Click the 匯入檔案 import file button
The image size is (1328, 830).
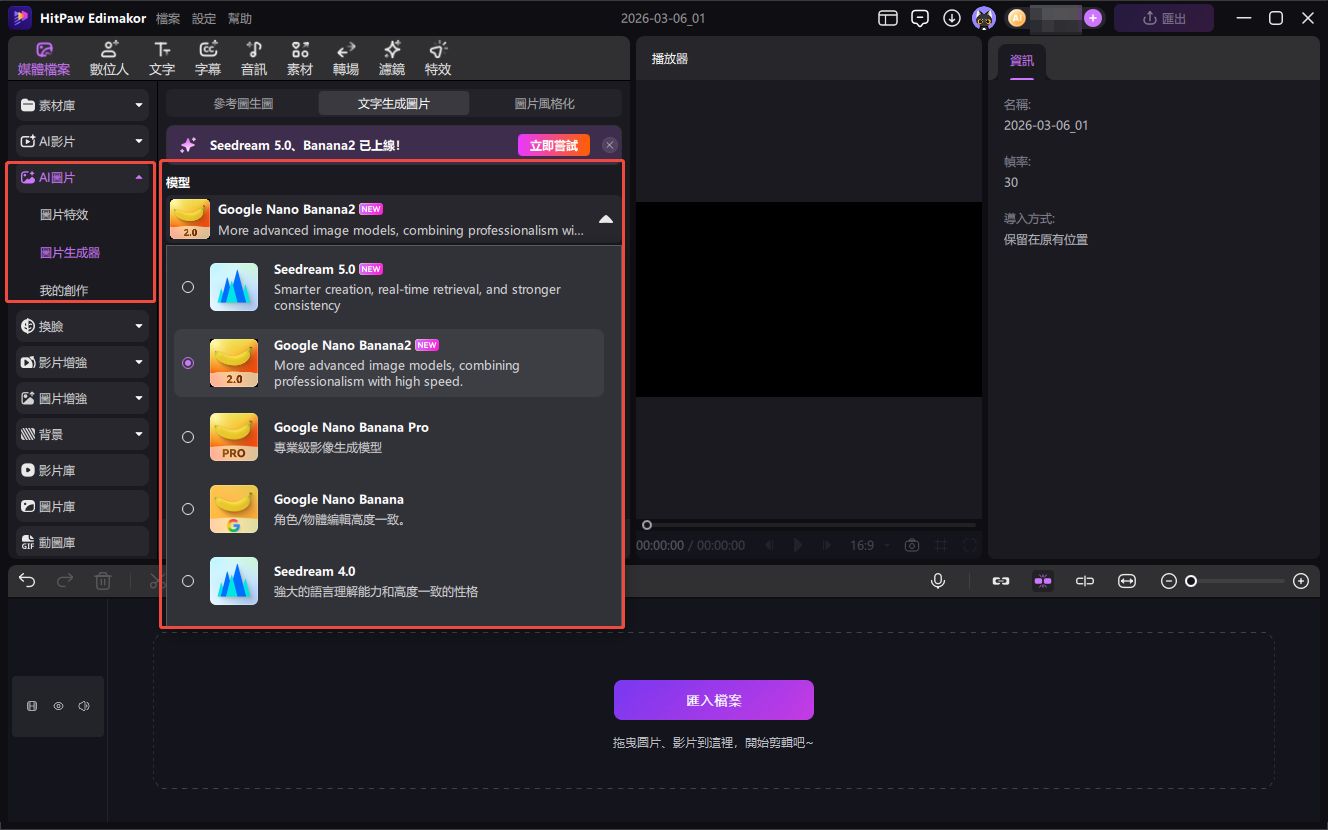pos(713,700)
